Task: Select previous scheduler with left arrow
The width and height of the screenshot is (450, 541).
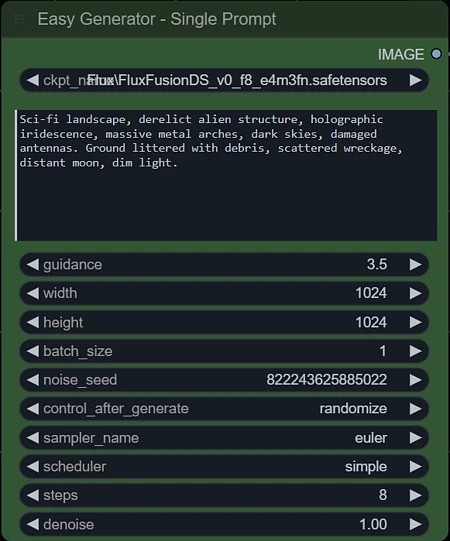Action: tap(33, 466)
